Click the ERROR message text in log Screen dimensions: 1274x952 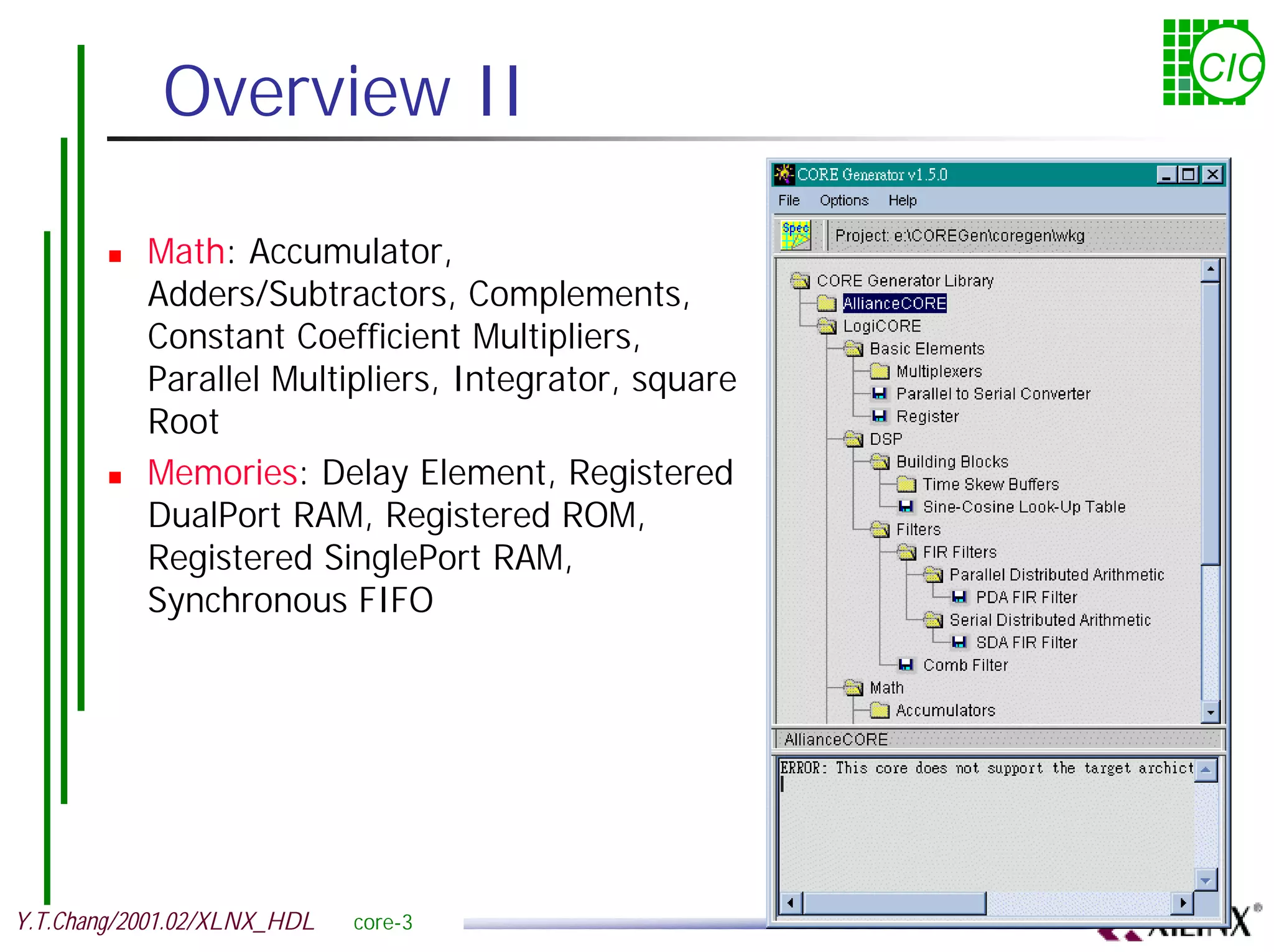987,768
